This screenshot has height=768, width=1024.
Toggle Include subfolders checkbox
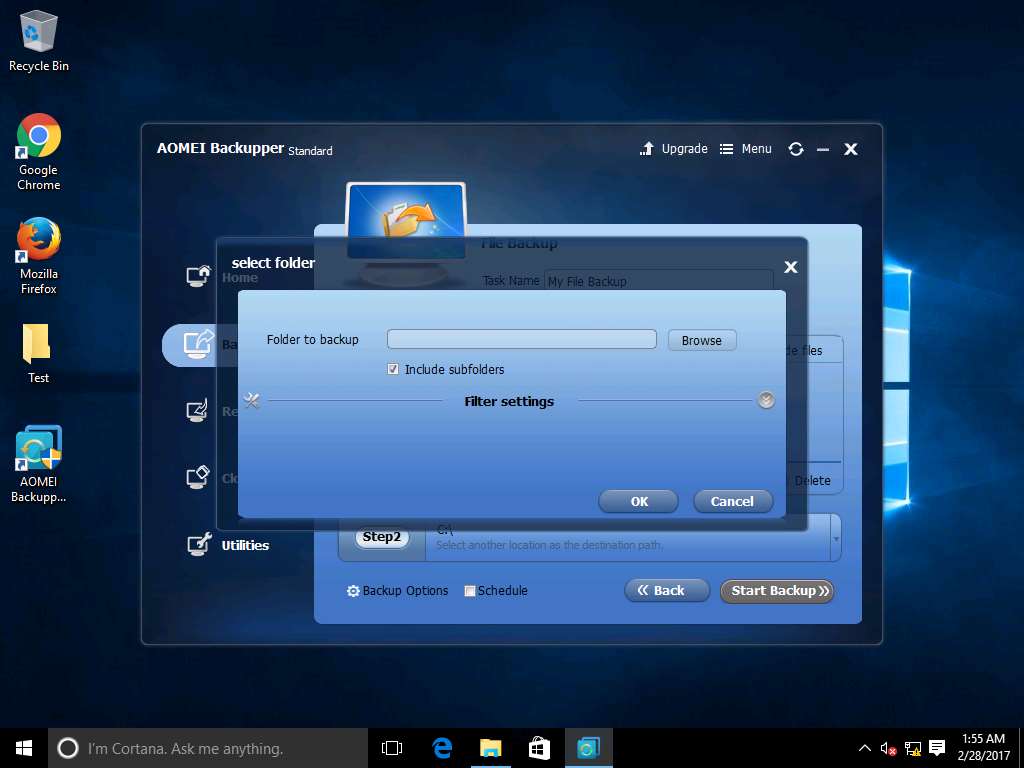pyautogui.click(x=393, y=369)
